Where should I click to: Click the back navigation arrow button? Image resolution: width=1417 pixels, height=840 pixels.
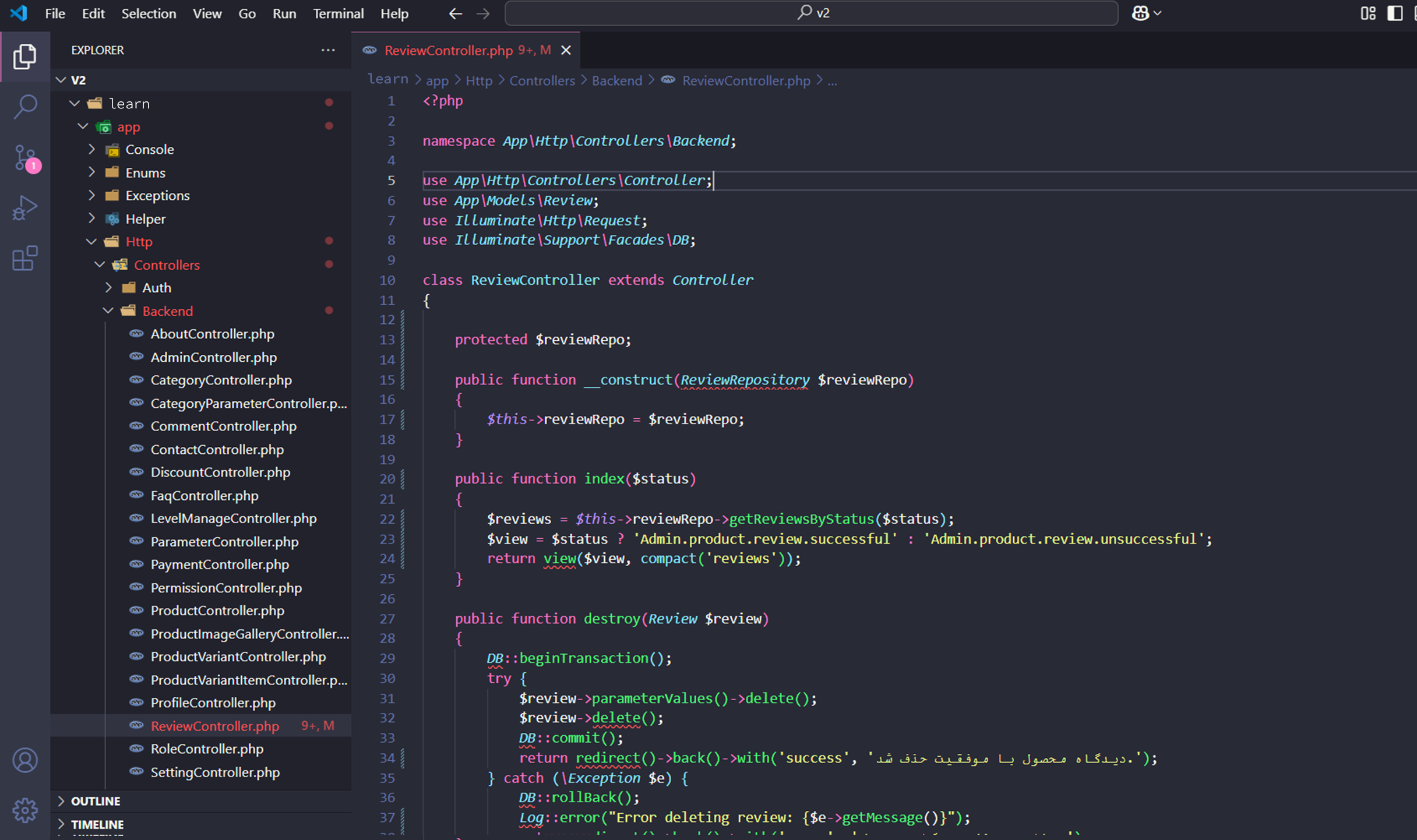pos(453,12)
